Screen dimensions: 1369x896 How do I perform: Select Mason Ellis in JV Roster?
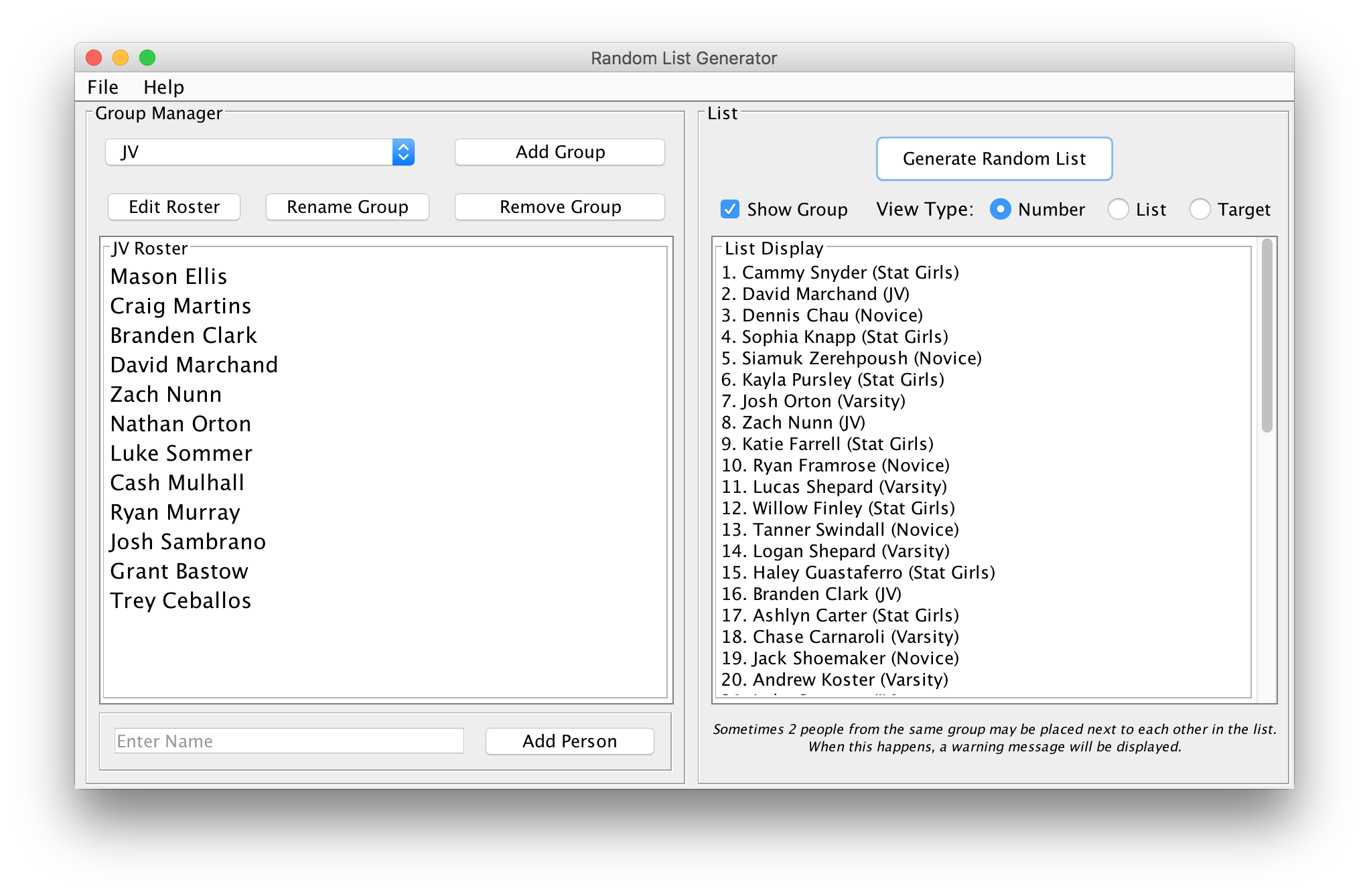169,277
